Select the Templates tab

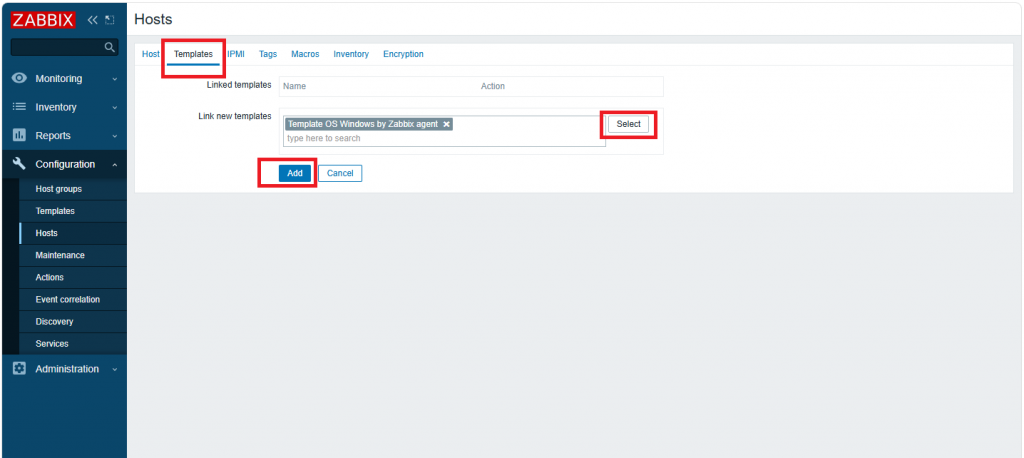(193, 54)
